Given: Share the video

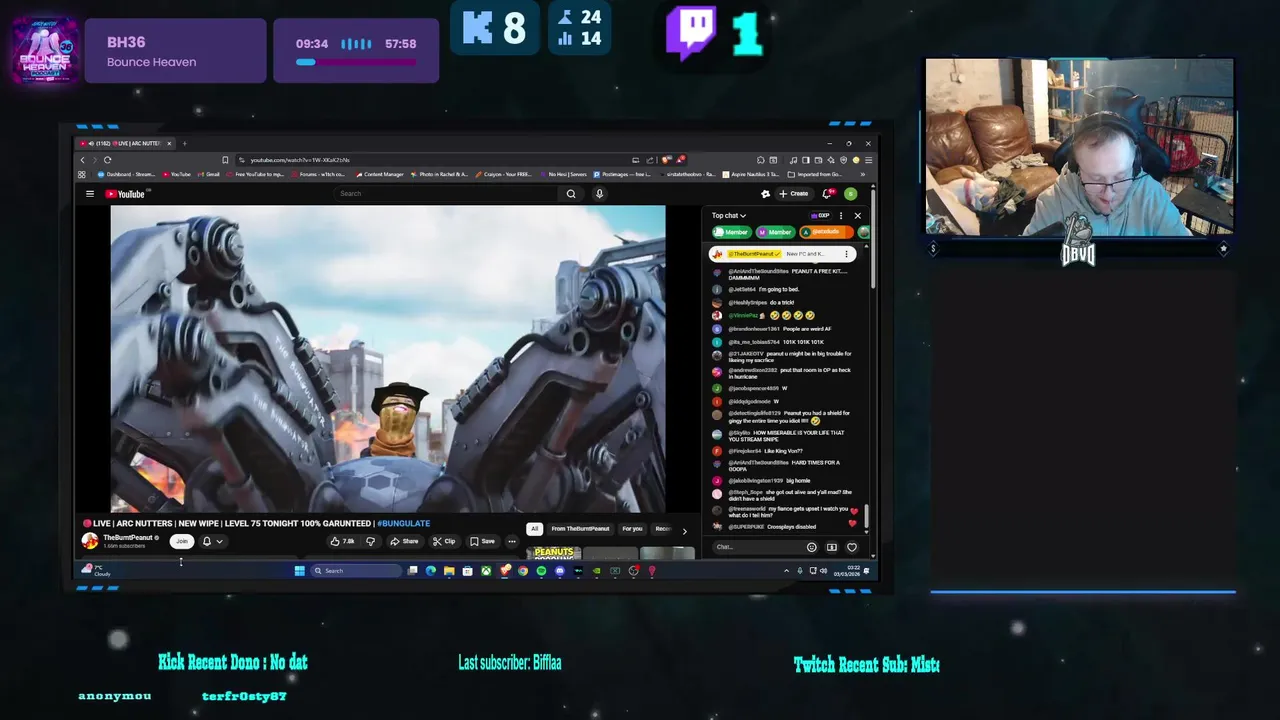Looking at the screenshot, I should [x=404, y=541].
